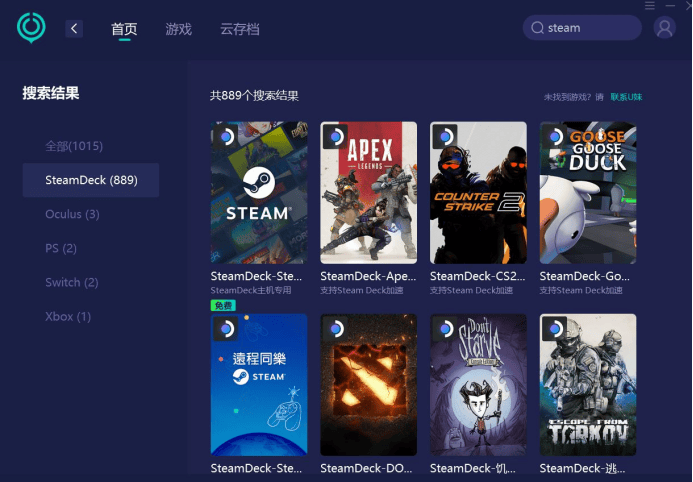
Task: Show PS (2) search results
Action: (61, 248)
